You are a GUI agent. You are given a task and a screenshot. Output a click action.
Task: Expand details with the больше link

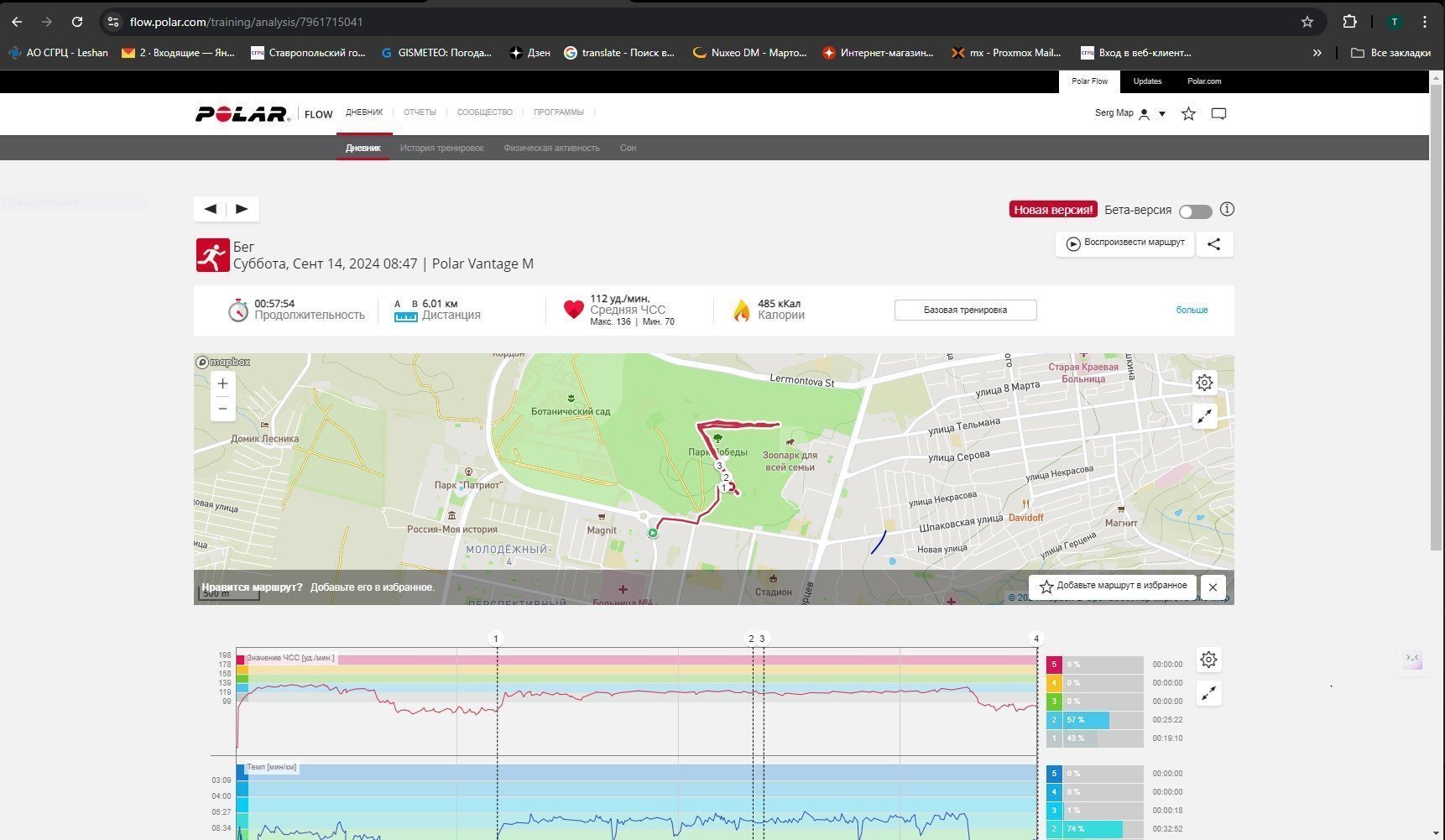click(1192, 310)
